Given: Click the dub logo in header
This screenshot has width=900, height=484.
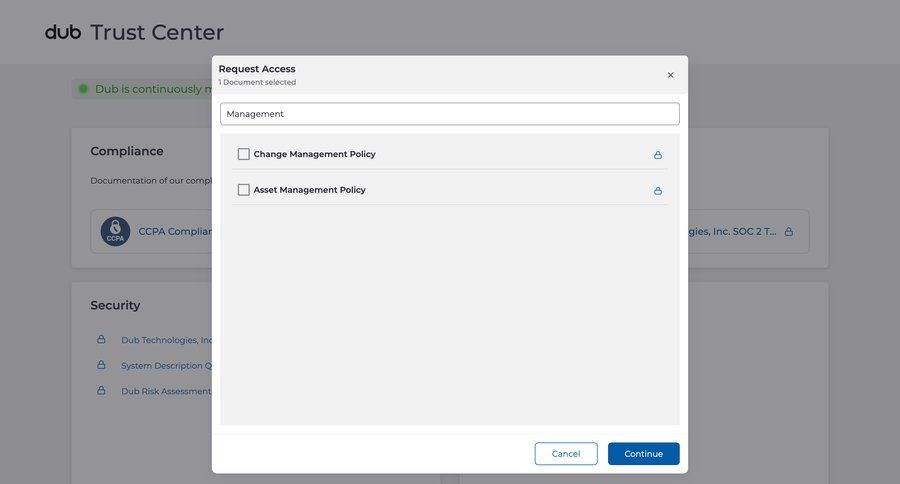Looking at the screenshot, I should point(63,32).
